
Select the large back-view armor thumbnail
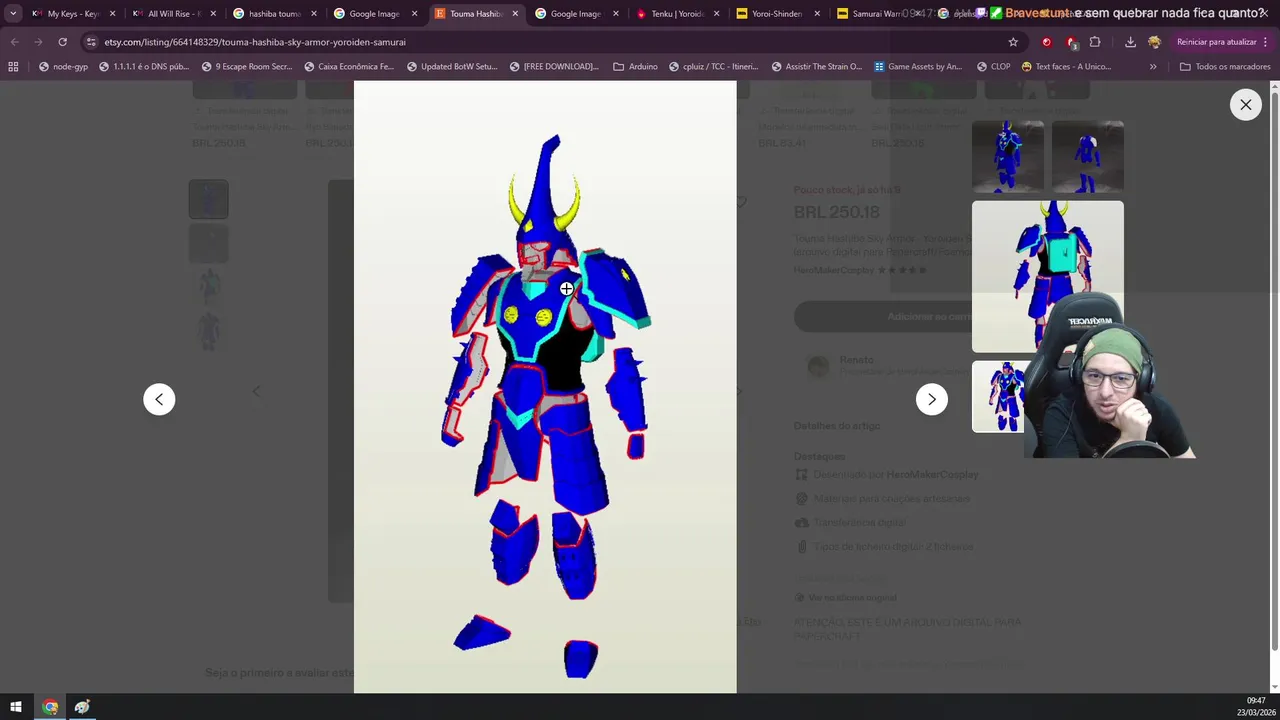[1048, 276]
